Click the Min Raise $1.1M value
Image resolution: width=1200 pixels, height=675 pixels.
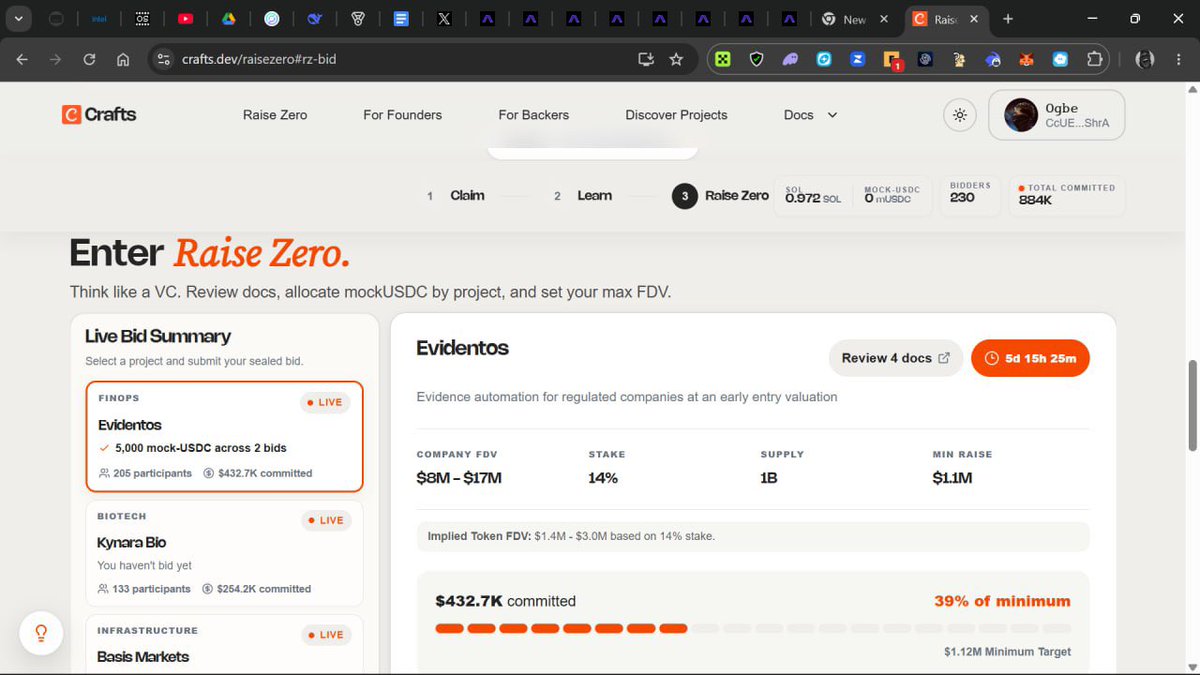coord(952,478)
